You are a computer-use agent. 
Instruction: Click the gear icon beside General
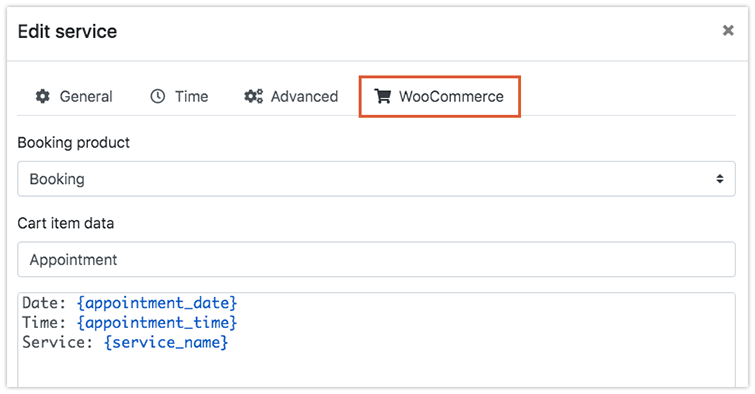tap(43, 96)
